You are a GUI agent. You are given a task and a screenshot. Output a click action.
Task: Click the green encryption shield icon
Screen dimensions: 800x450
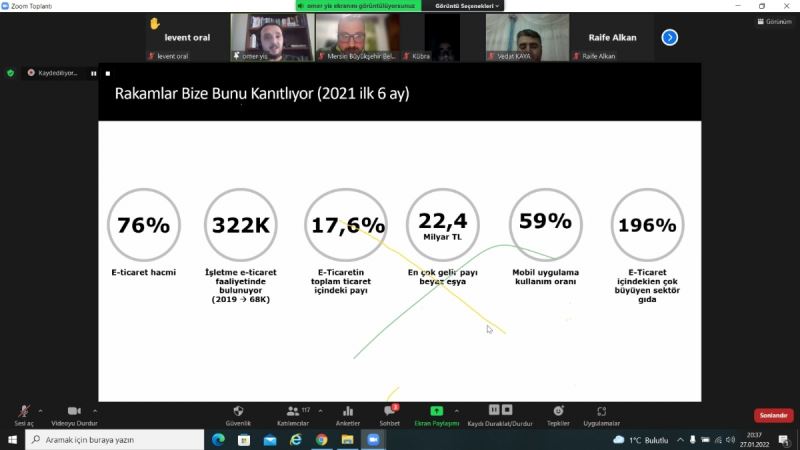(x=10, y=73)
